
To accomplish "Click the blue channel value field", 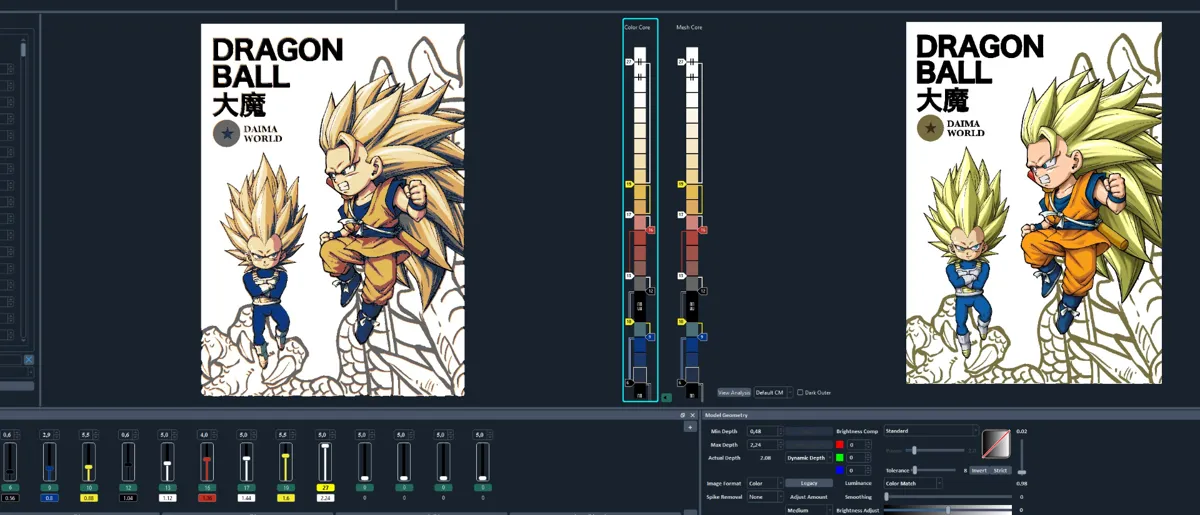I will click(x=859, y=470).
